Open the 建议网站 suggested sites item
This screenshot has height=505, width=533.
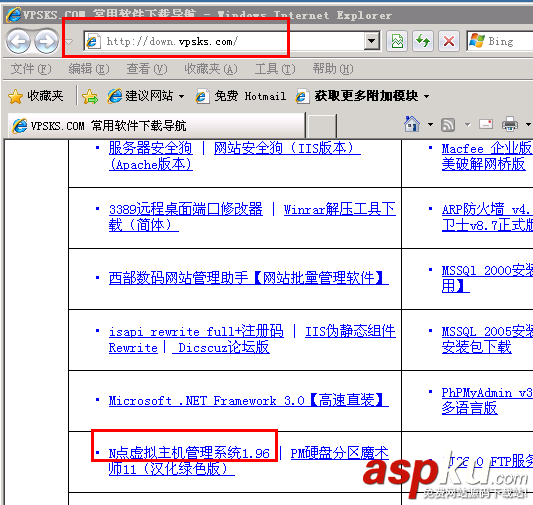pyautogui.click(x=140, y=96)
